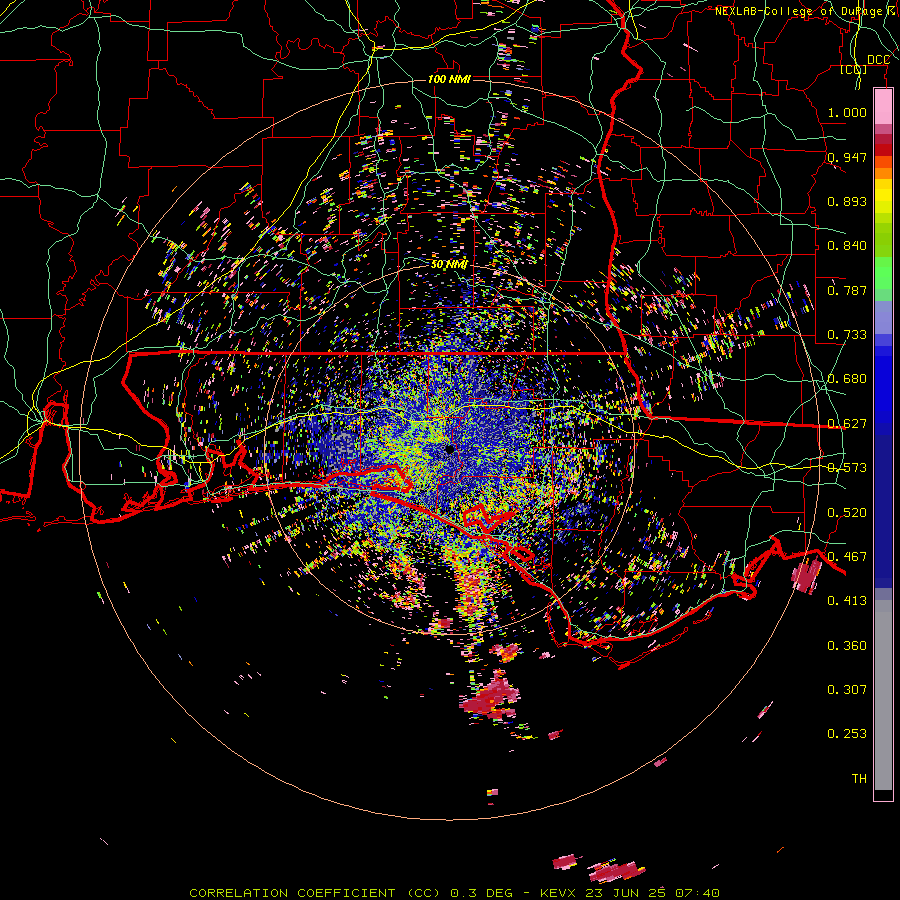Select the 0.733 scale value
900x900 pixels.
click(x=847, y=334)
